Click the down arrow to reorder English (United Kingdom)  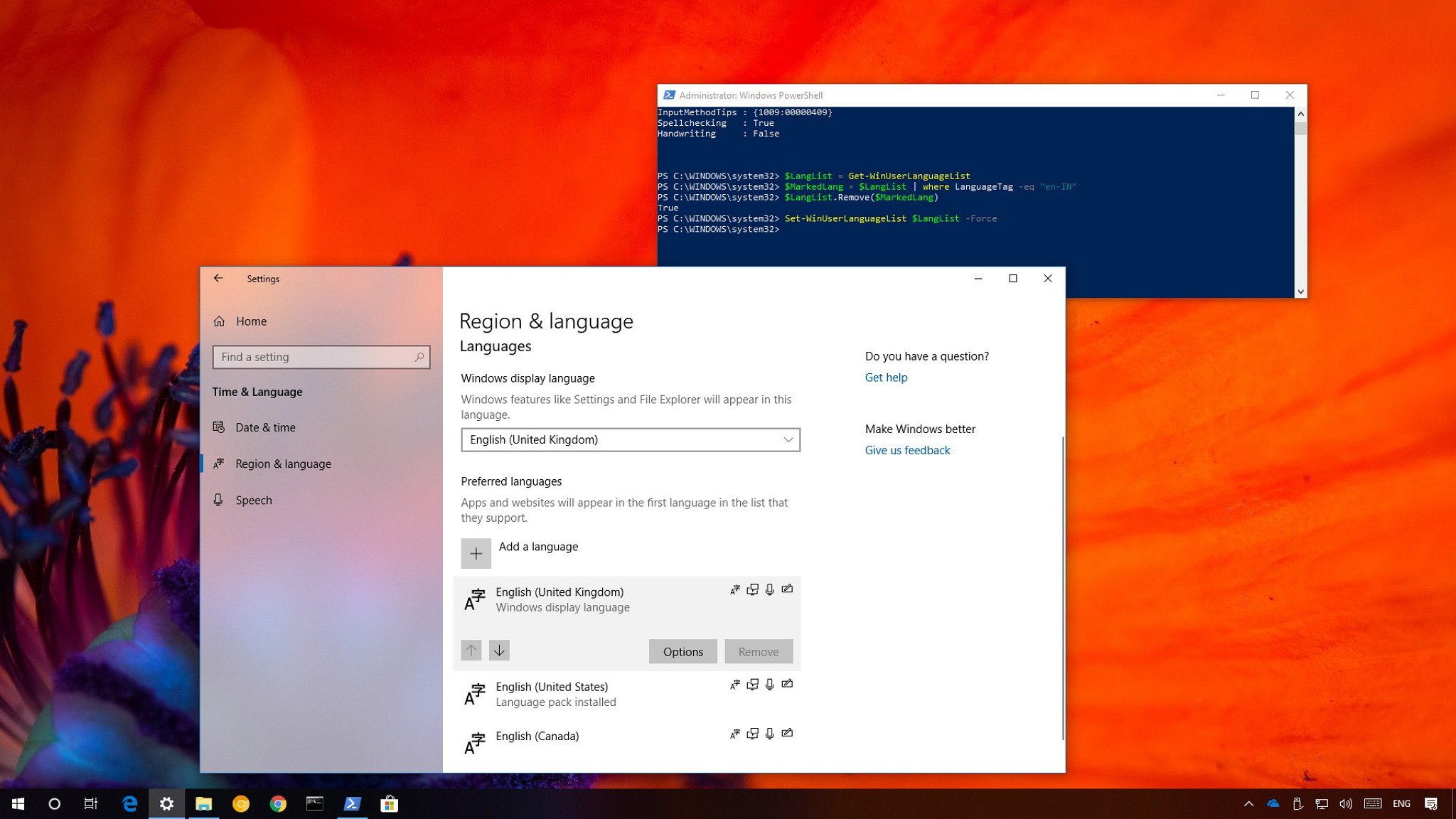[x=500, y=650]
